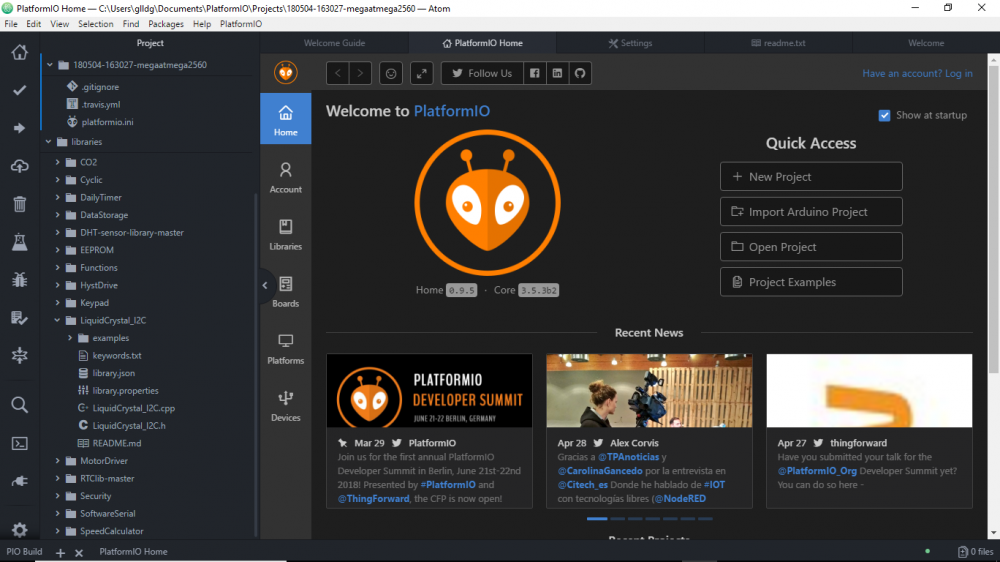The height and width of the screenshot is (562, 1000).
Task: Click the @ThingForward link in news card
Action: (x=373, y=499)
